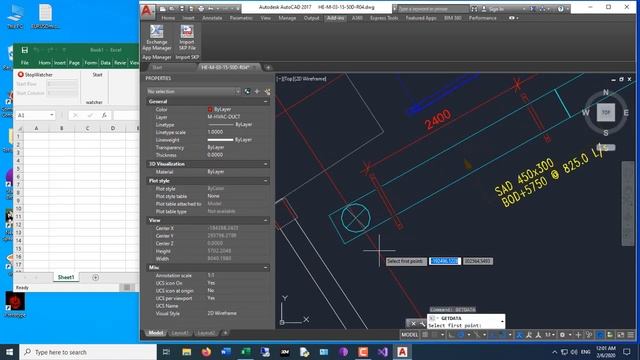This screenshot has height=360, width=640.
Task: Toggle Polar Tracking in status bar
Action: tap(461, 335)
